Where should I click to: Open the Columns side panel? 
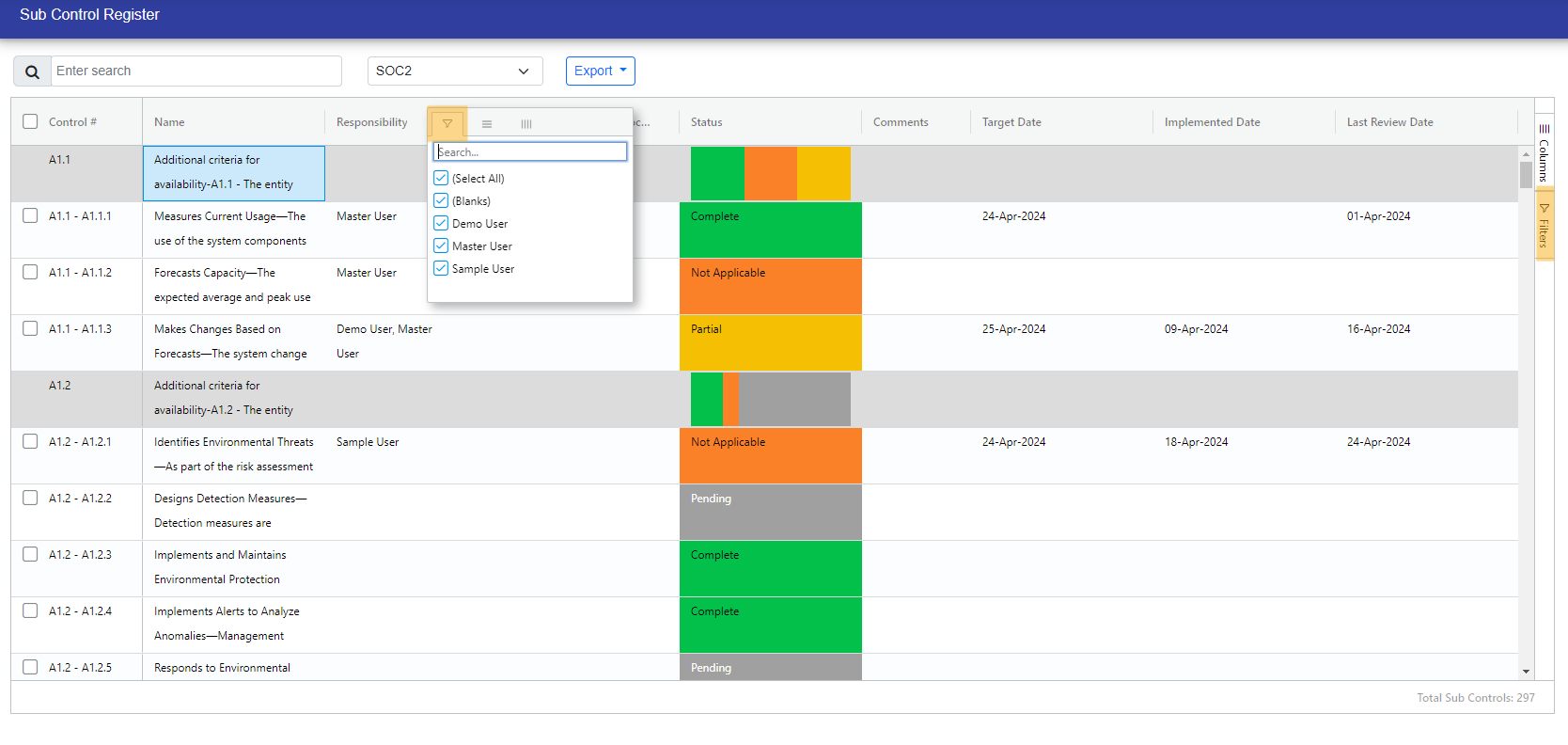1544,152
